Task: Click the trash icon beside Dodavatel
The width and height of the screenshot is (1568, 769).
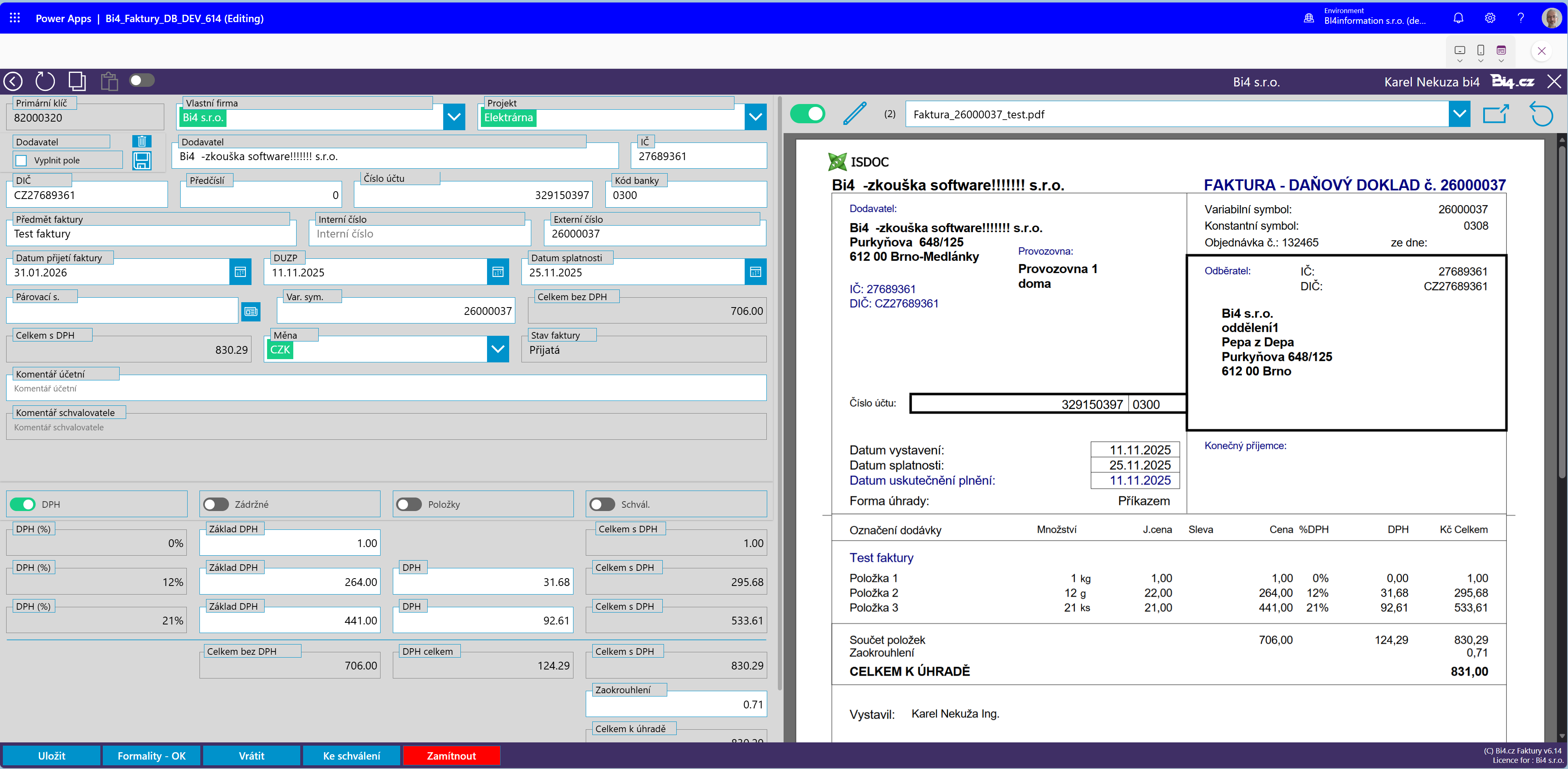Action: pyautogui.click(x=141, y=141)
